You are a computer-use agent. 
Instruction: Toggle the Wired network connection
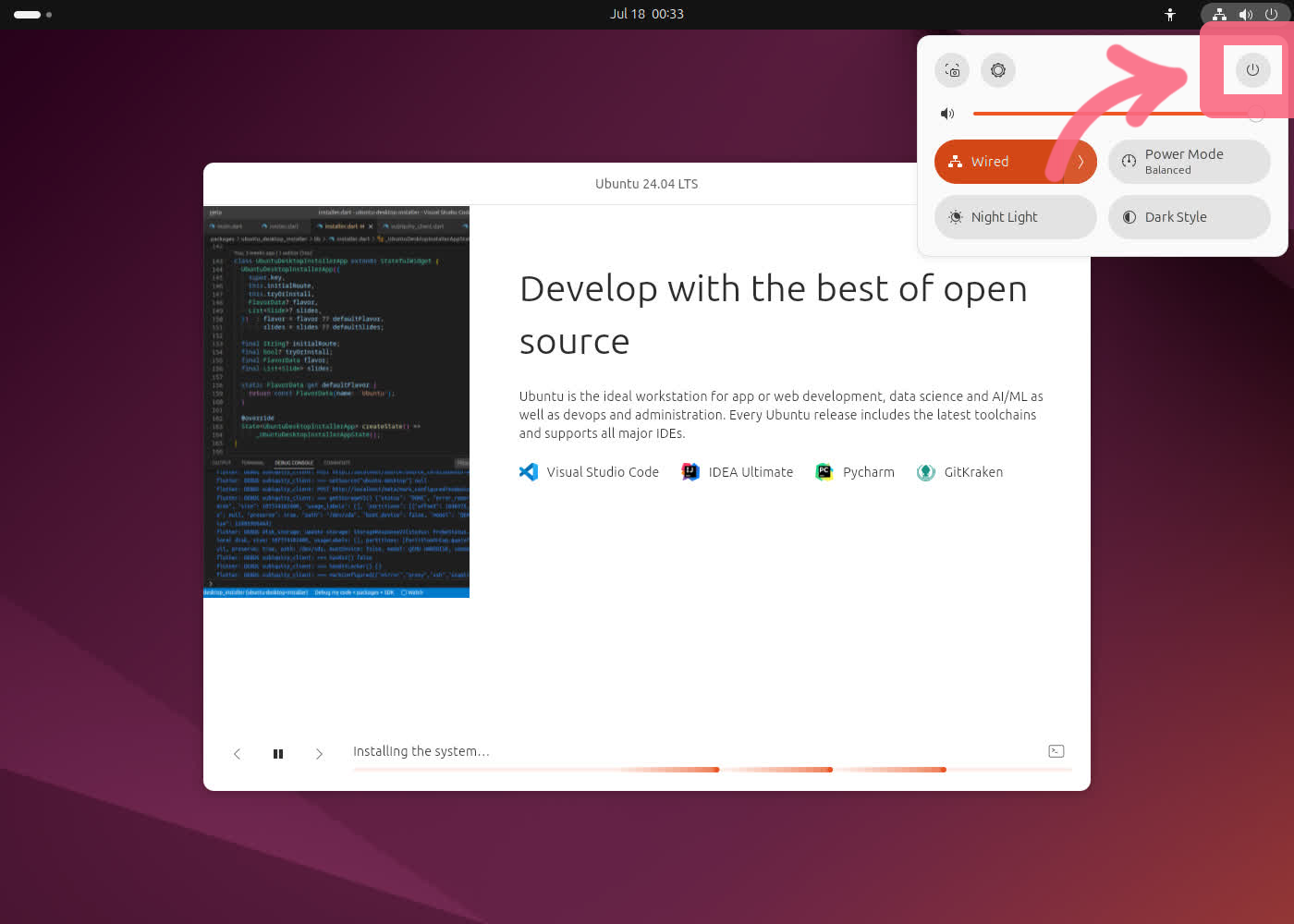pos(998,162)
